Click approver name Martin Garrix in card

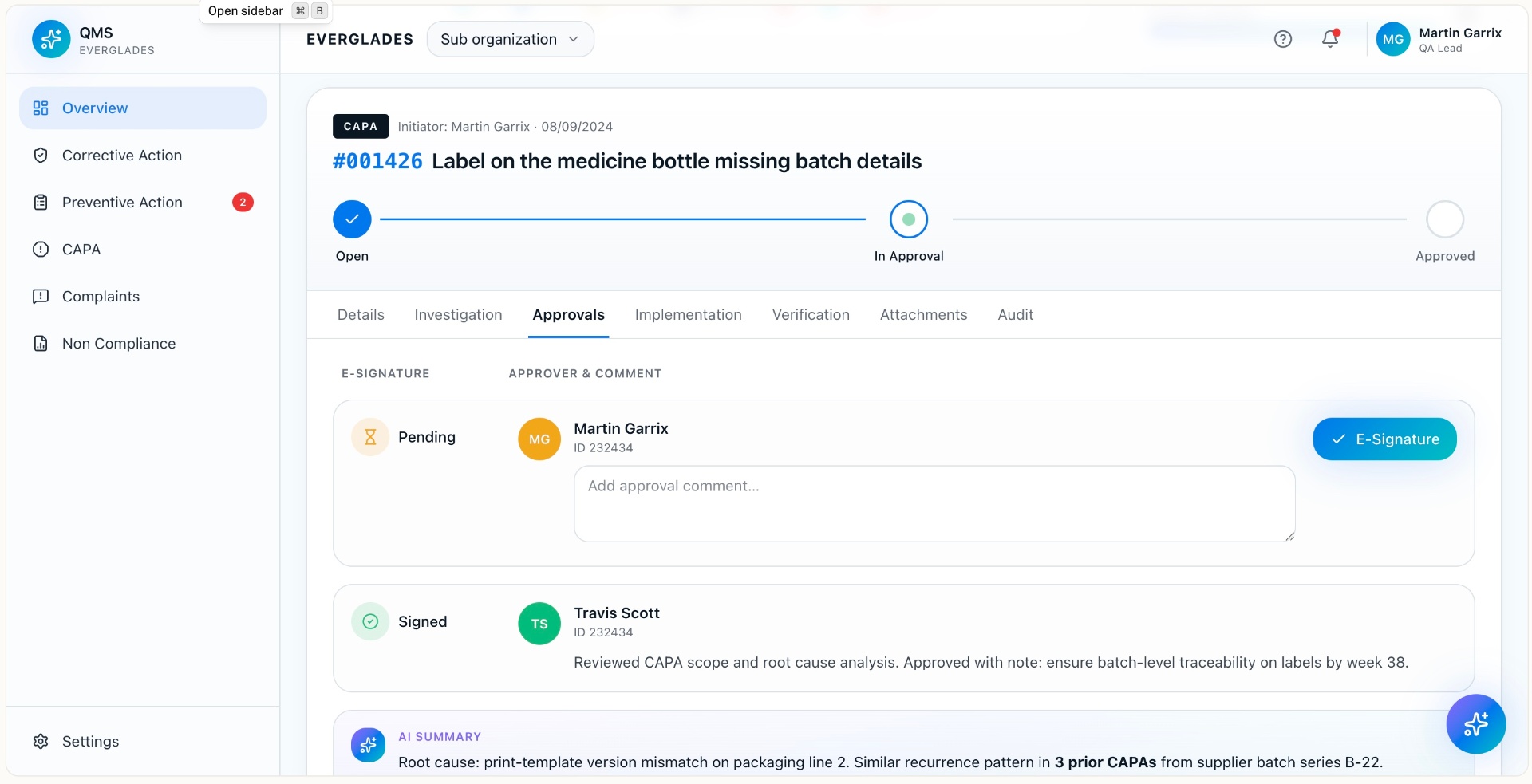(621, 429)
